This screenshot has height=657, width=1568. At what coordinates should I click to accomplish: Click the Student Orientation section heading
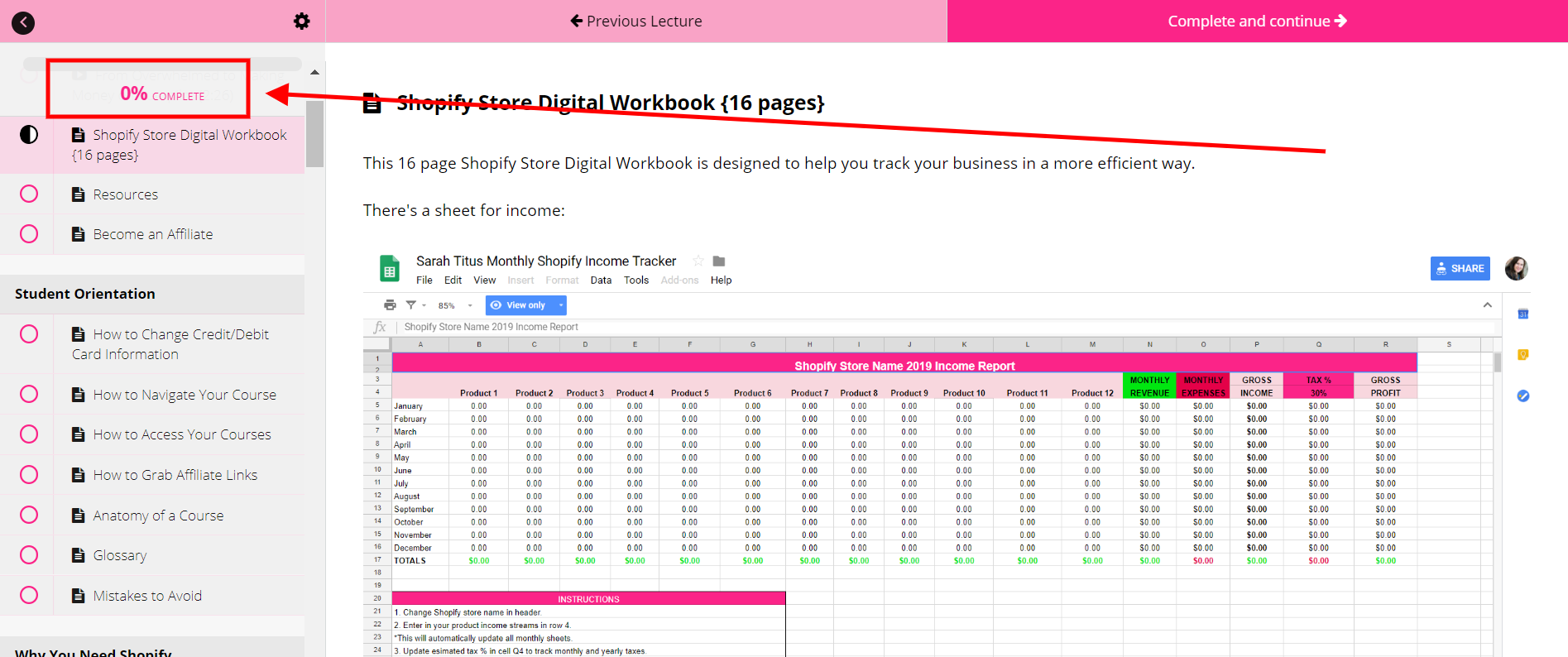pos(85,294)
